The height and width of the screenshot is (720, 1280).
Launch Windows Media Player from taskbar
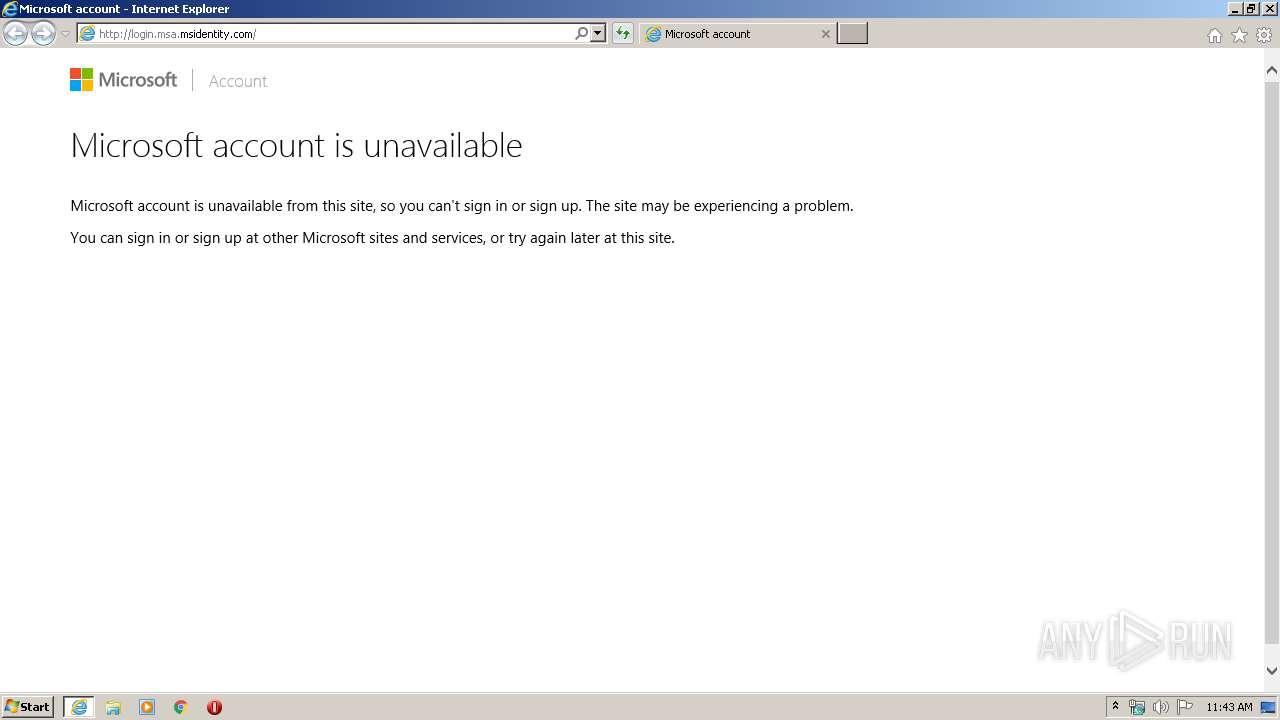(x=147, y=707)
